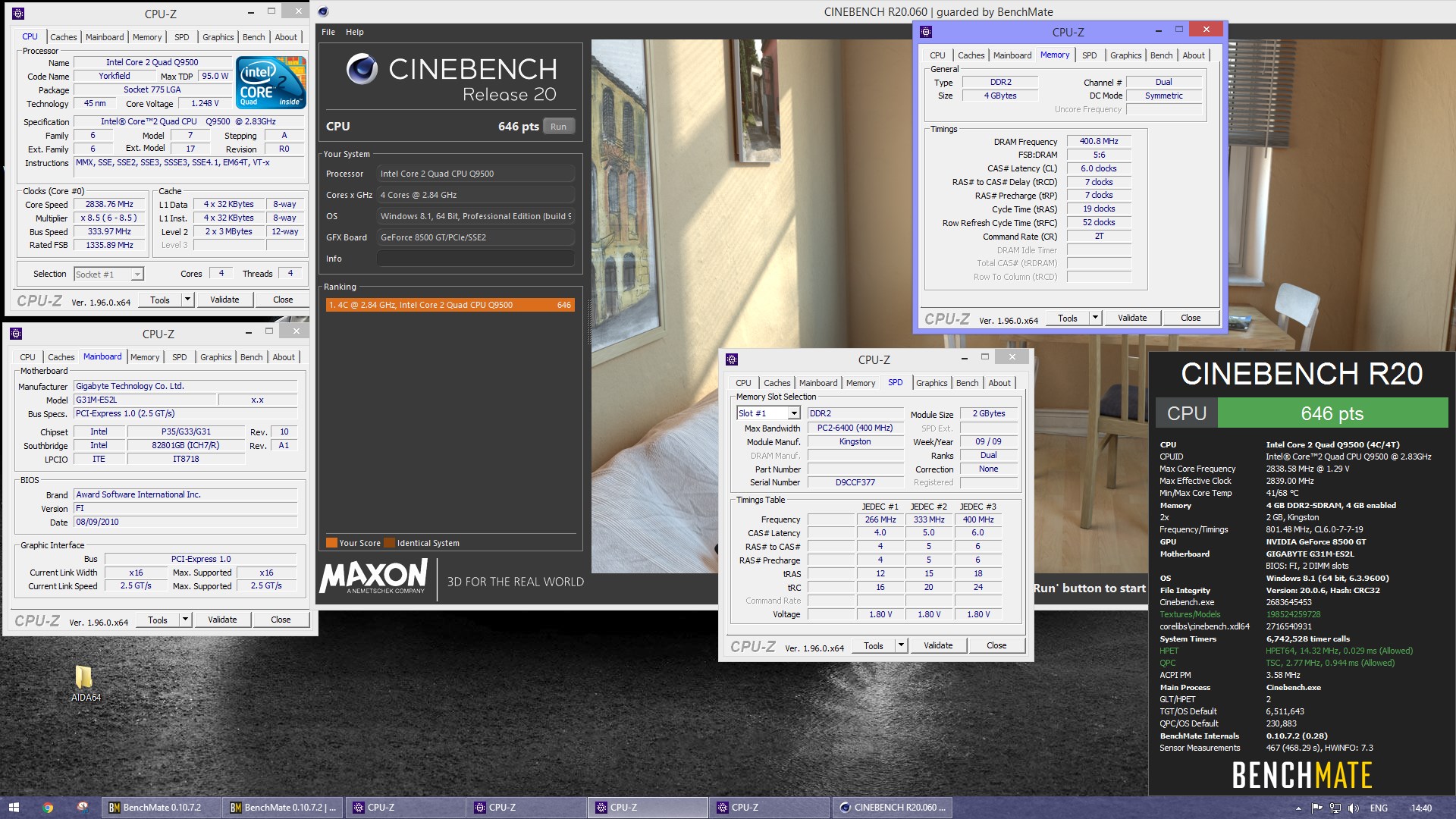Click the Core Speed value 2838.76 MHz
The height and width of the screenshot is (819, 1456).
[109, 205]
